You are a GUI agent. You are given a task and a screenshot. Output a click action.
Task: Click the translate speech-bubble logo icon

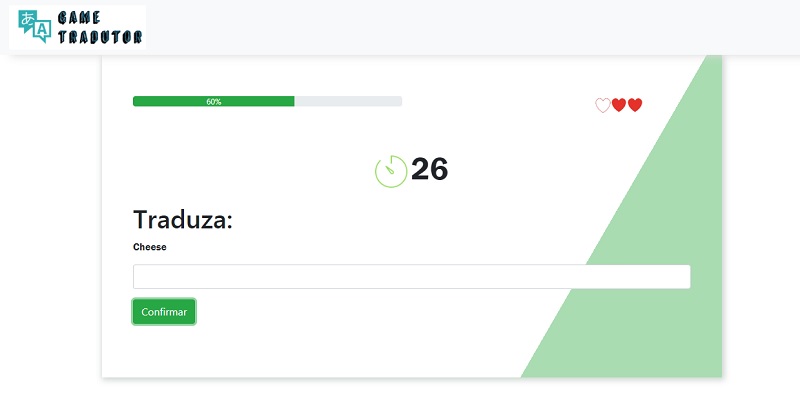click(x=34, y=27)
